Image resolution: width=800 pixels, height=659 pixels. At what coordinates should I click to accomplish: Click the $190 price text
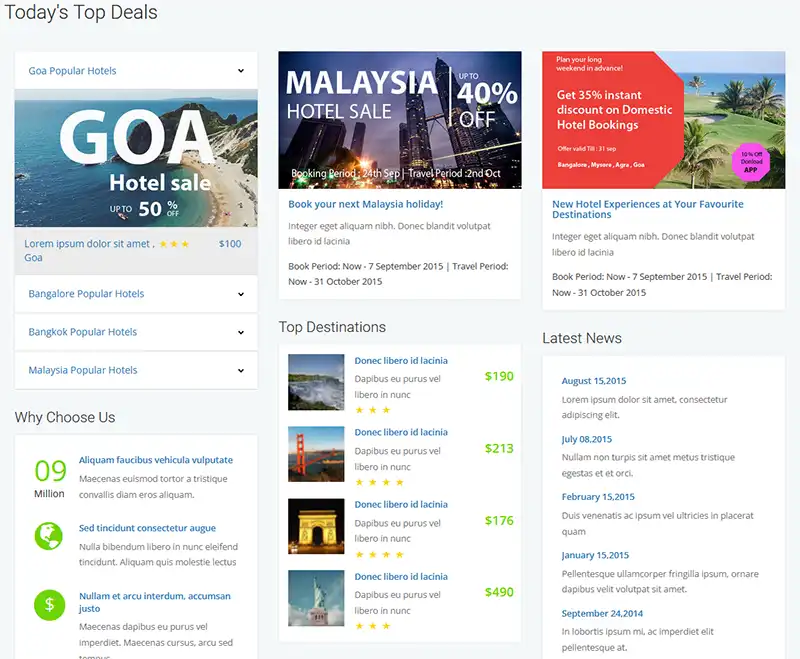pyautogui.click(x=499, y=376)
